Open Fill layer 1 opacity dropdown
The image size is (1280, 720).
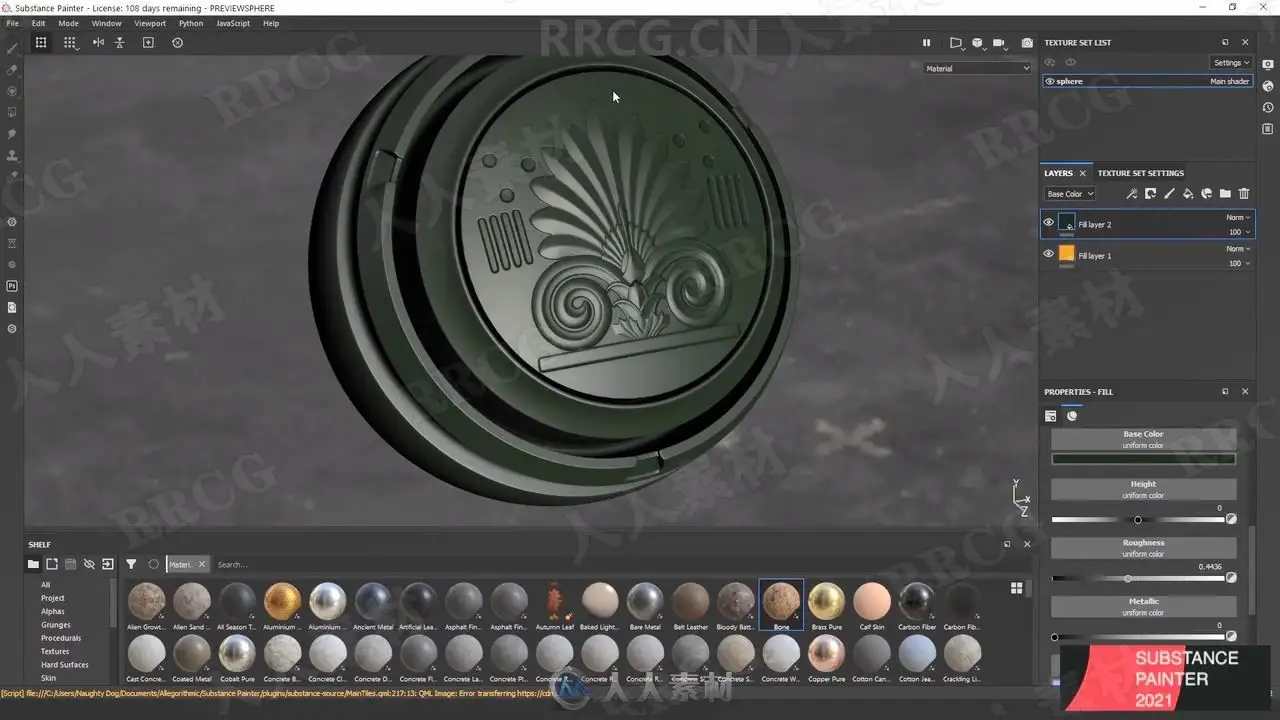point(1240,263)
